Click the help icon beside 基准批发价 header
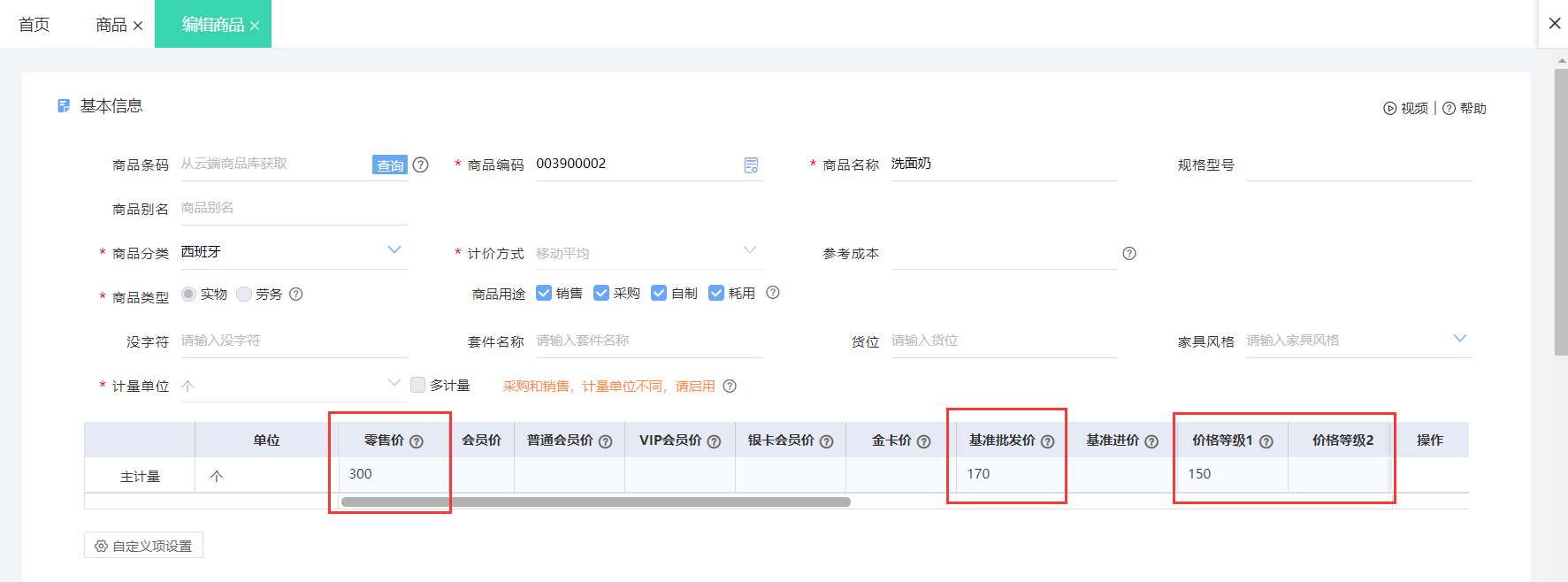This screenshot has height=582, width=1568. click(x=1048, y=441)
